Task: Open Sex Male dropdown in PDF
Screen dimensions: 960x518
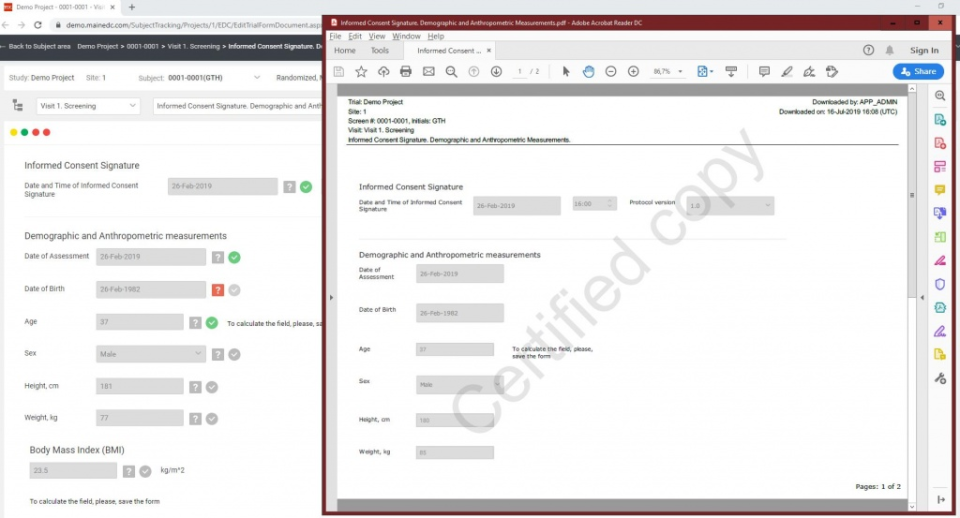Action: click(x=460, y=385)
